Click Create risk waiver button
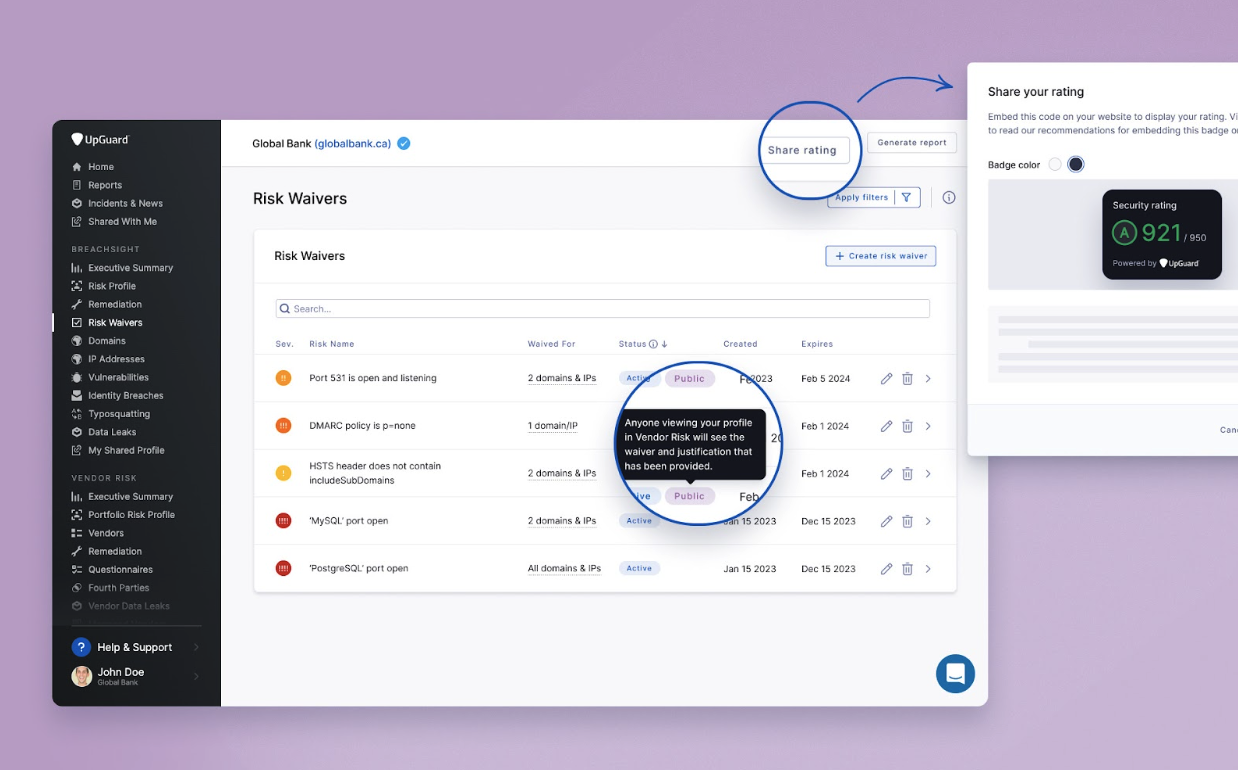Viewport: 1238px width, 770px height. (881, 256)
